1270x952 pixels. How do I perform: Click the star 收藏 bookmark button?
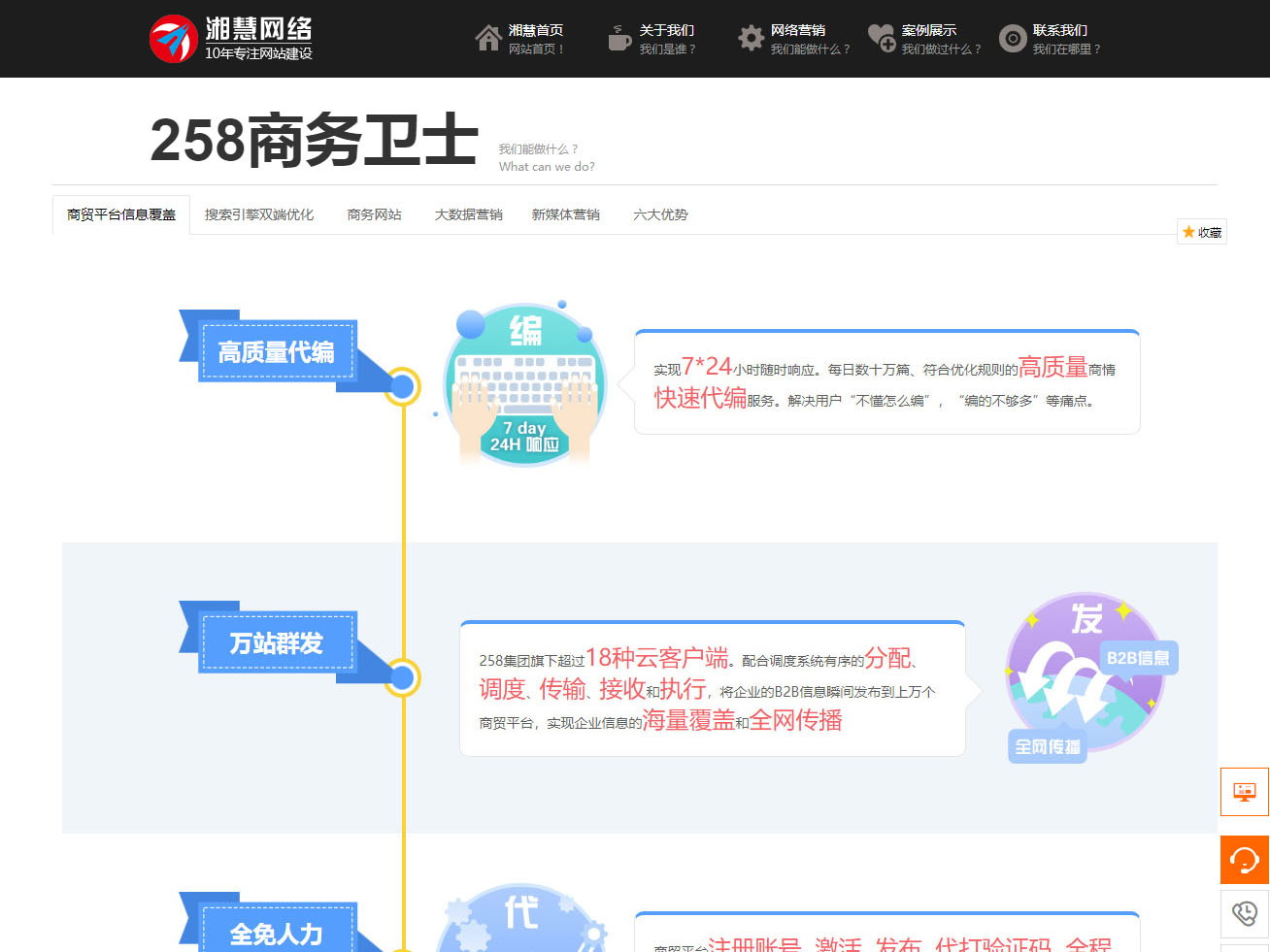(x=1202, y=232)
